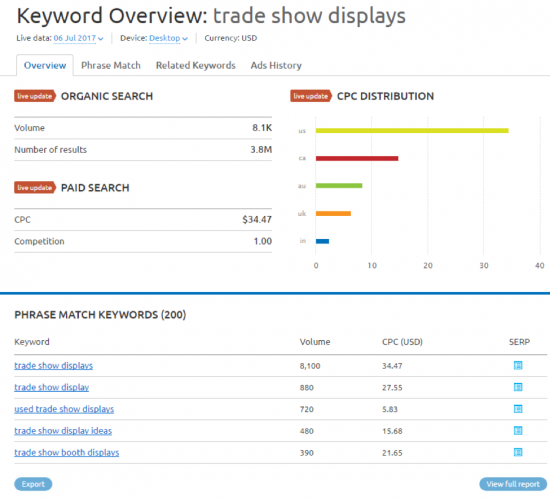
Task: Click the CPC Distribution live update badge
Action: click(x=311, y=96)
